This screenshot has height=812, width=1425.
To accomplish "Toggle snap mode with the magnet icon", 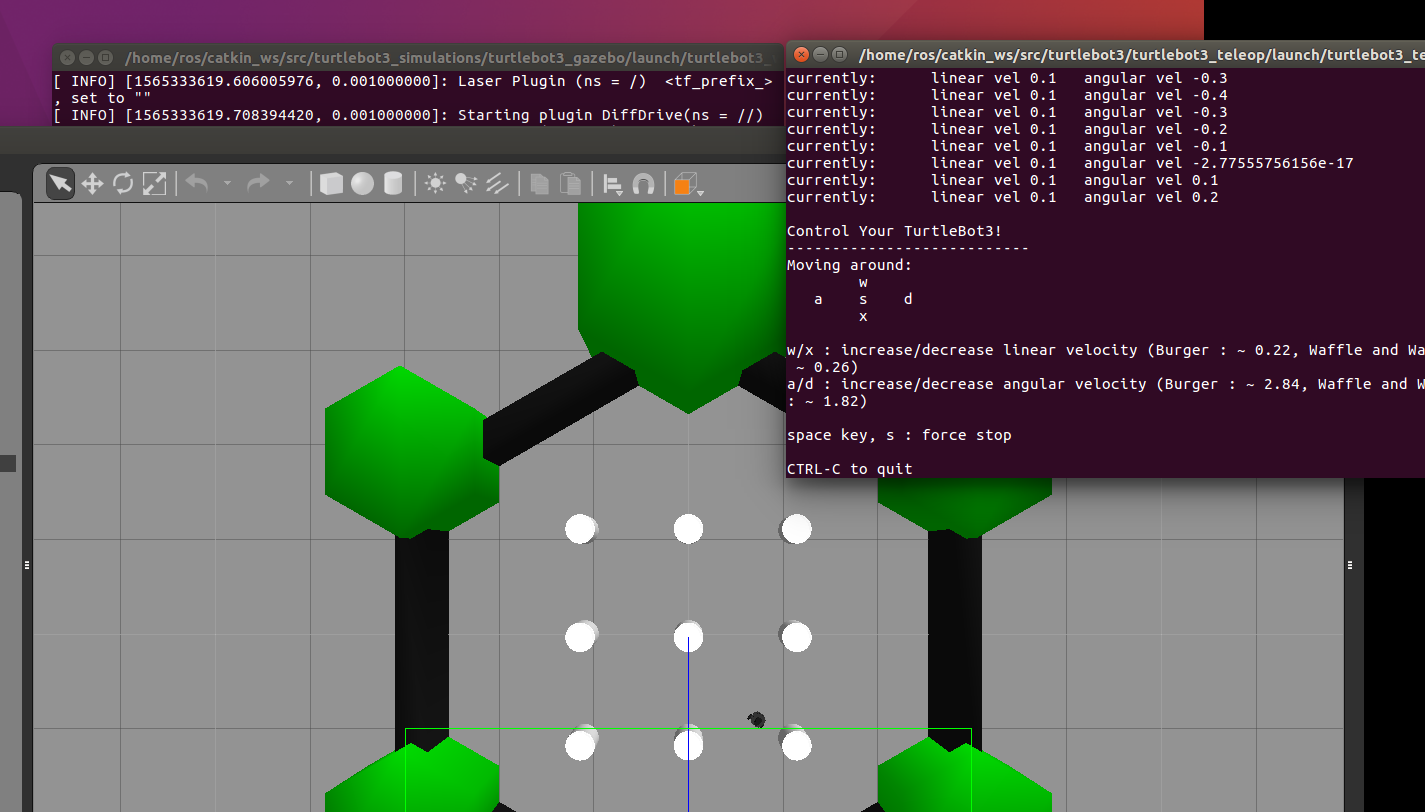I will [645, 183].
